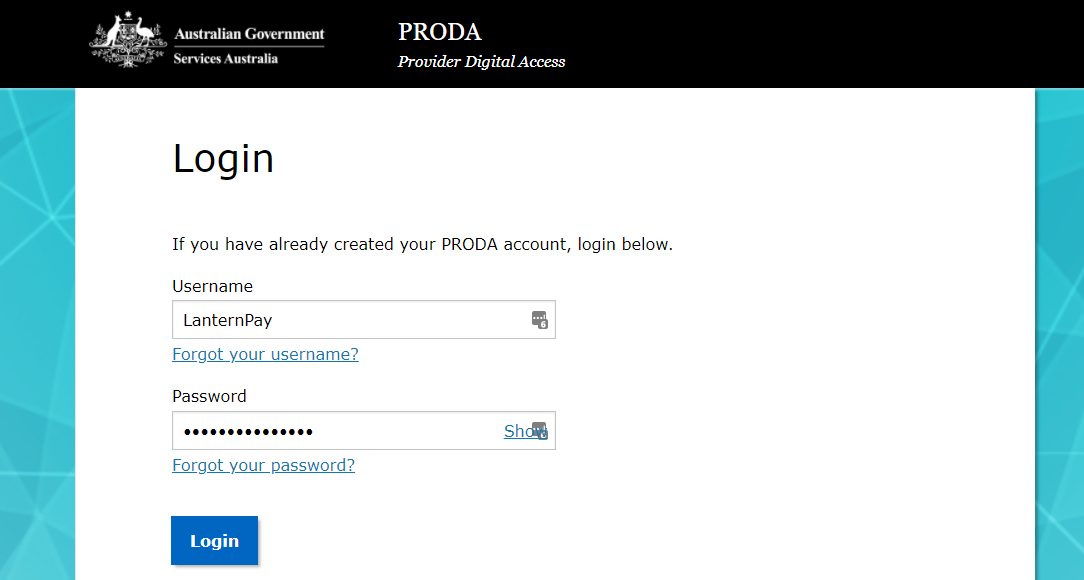Click the Australian Government coat of arms emblem
1084x580 pixels.
pyautogui.click(x=127, y=41)
